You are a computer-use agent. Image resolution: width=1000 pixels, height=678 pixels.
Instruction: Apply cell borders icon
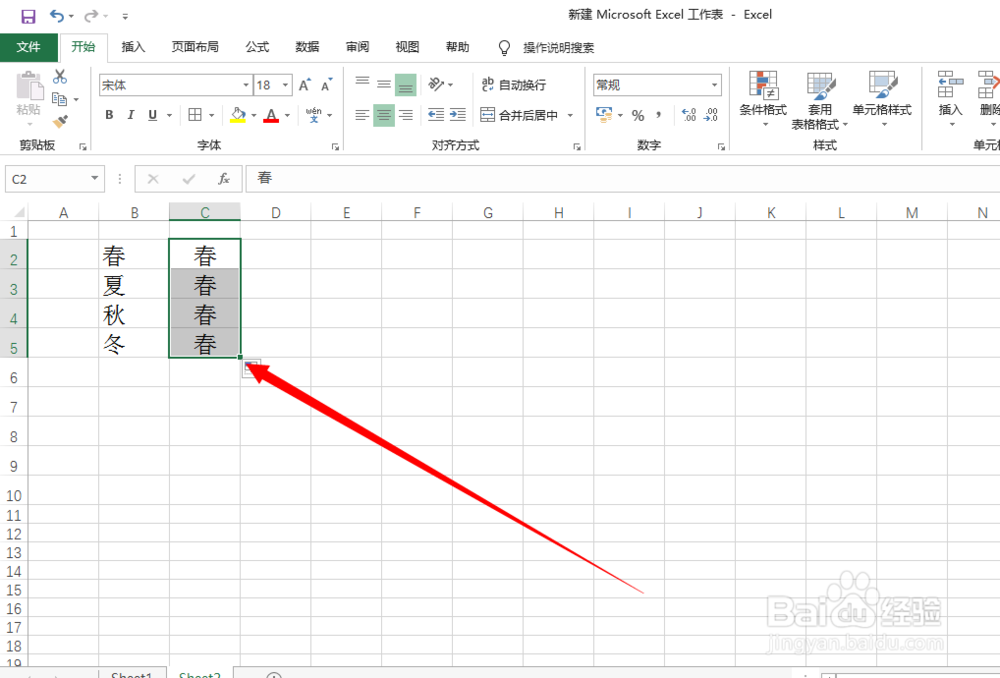(195, 115)
